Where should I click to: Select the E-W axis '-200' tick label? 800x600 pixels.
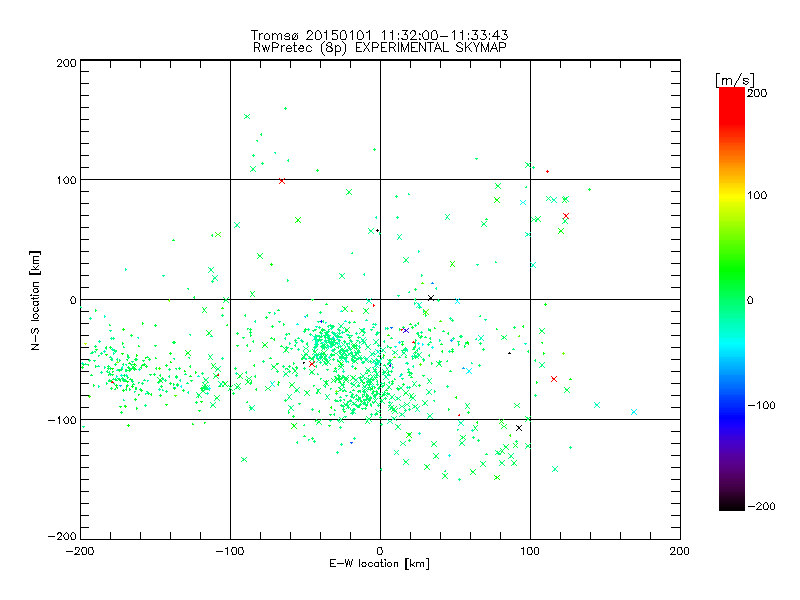pyautogui.click(x=80, y=551)
